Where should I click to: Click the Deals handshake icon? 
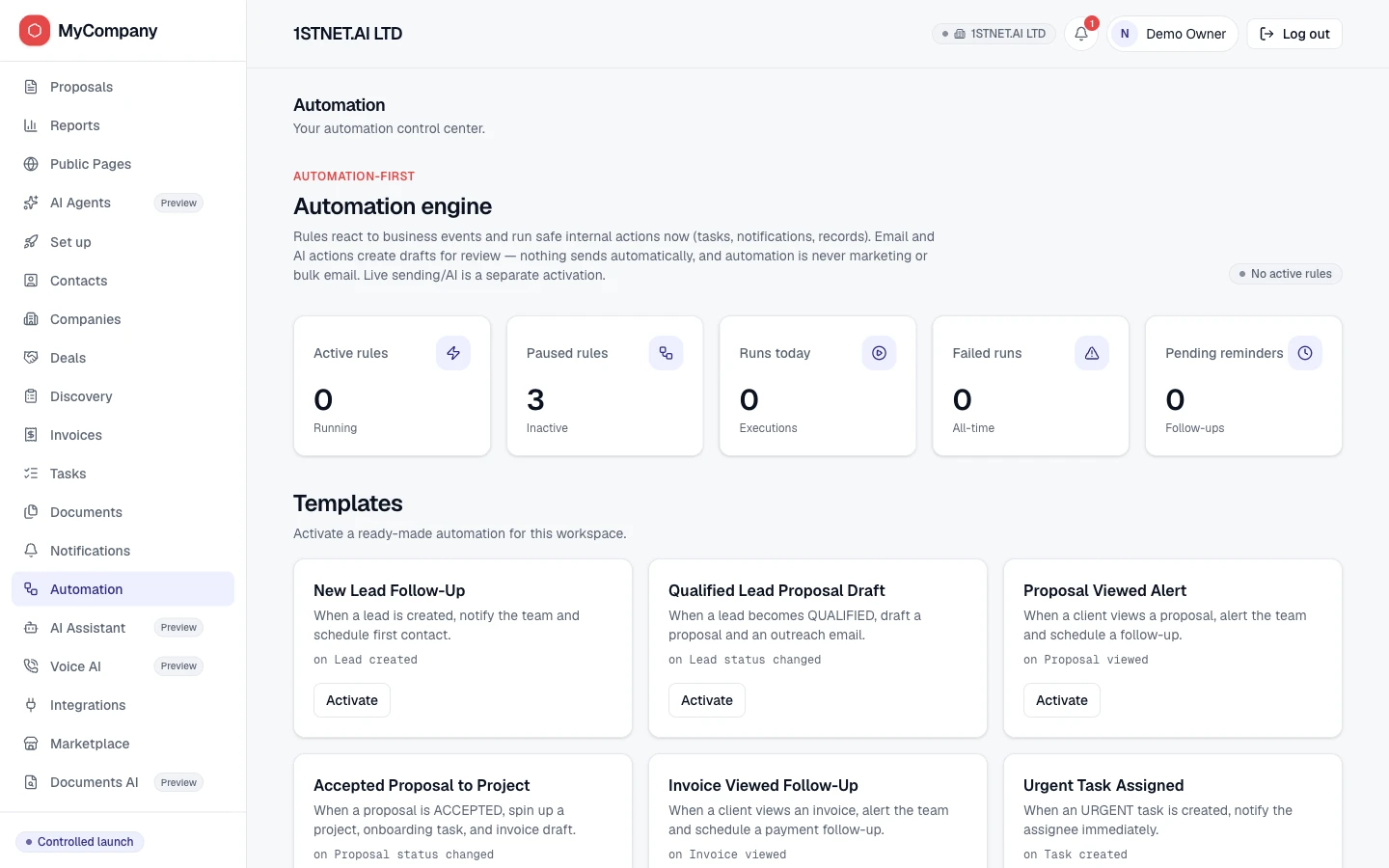click(x=31, y=358)
